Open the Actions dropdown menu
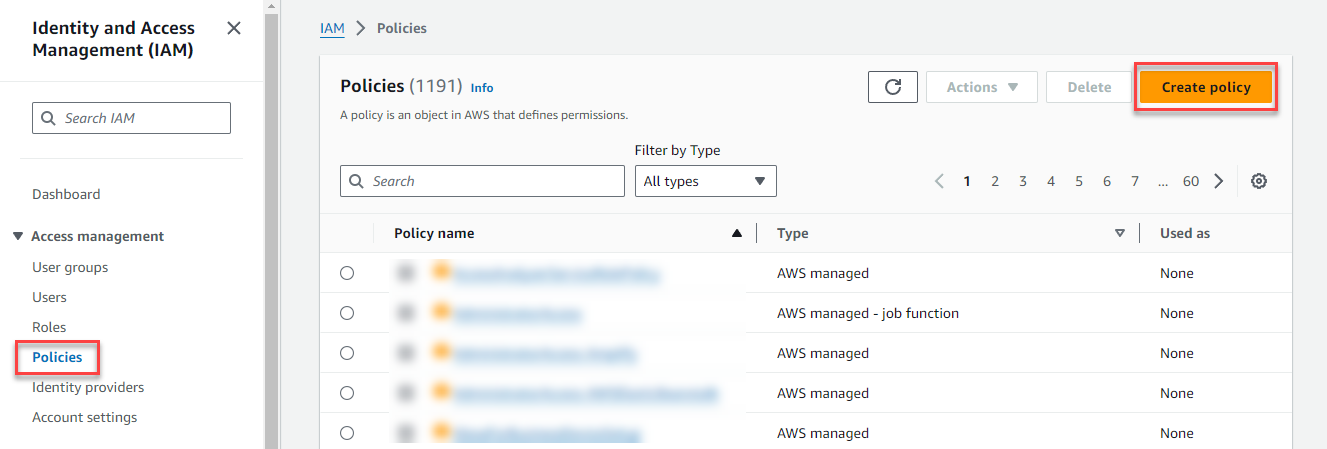Image resolution: width=1327 pixels, height=449 pixels. 981,87
